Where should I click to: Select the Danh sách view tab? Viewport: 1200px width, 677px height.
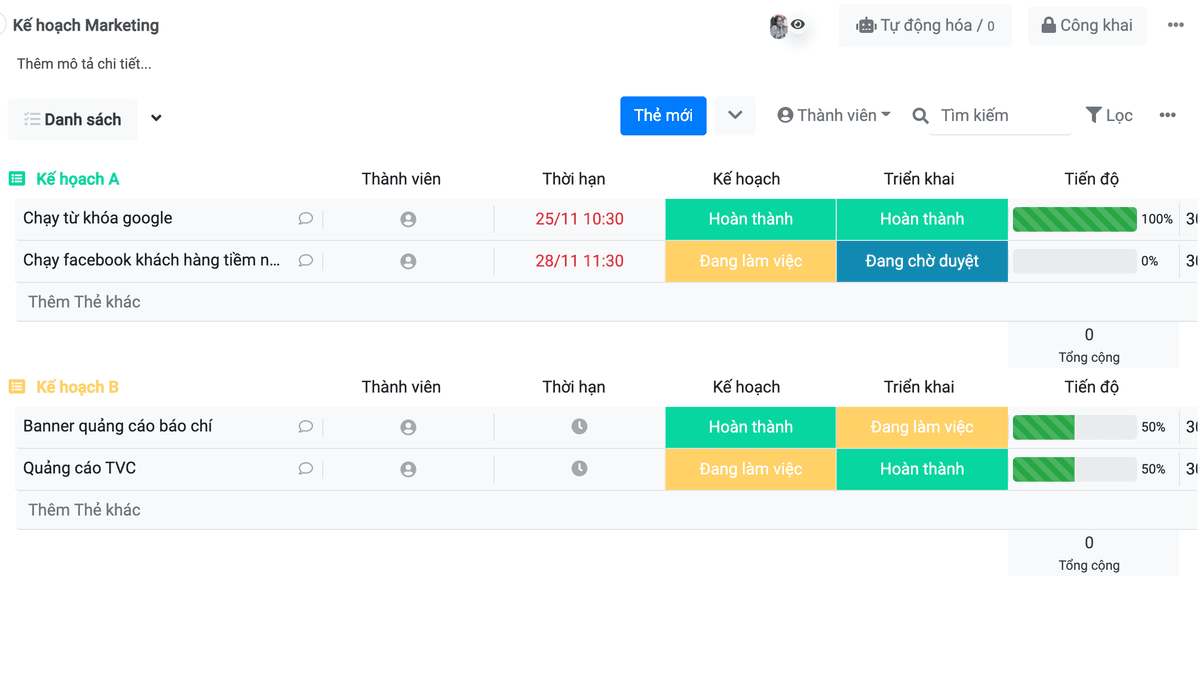pyautogui.click(x=72, y=120)
